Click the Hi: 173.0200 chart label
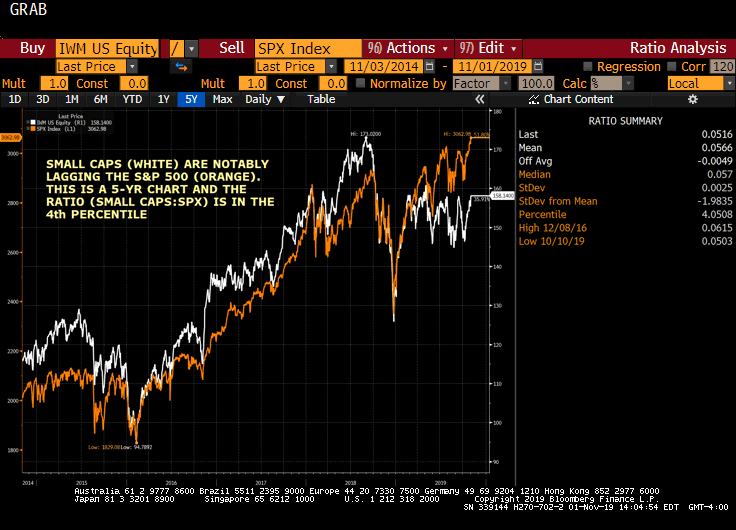 [366, 134]
